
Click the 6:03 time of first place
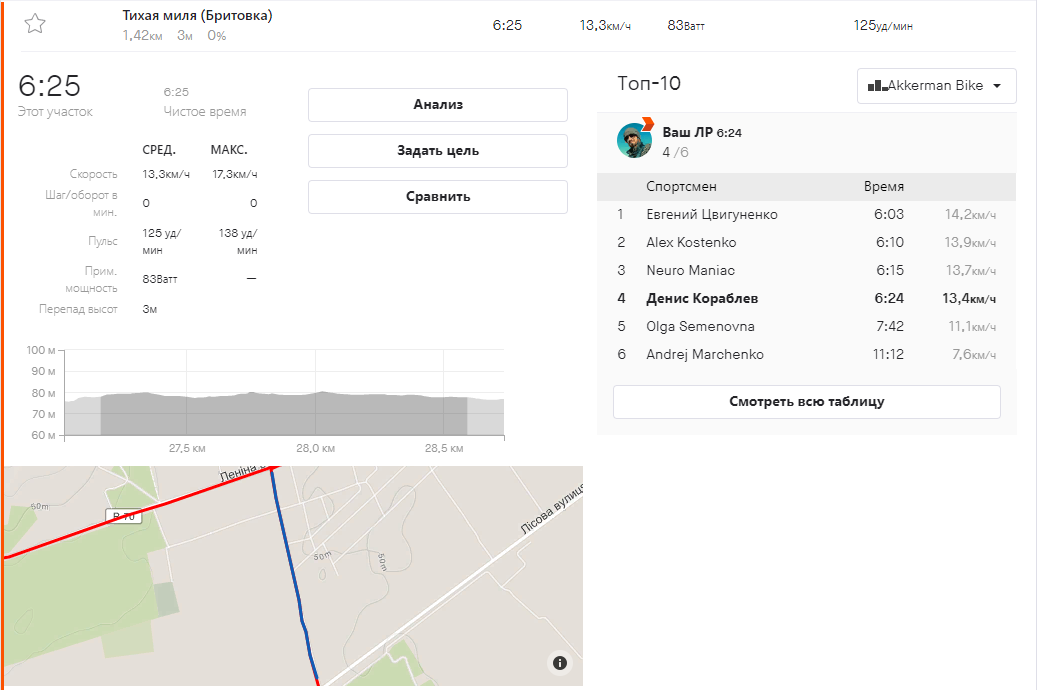tap(889, 215)
